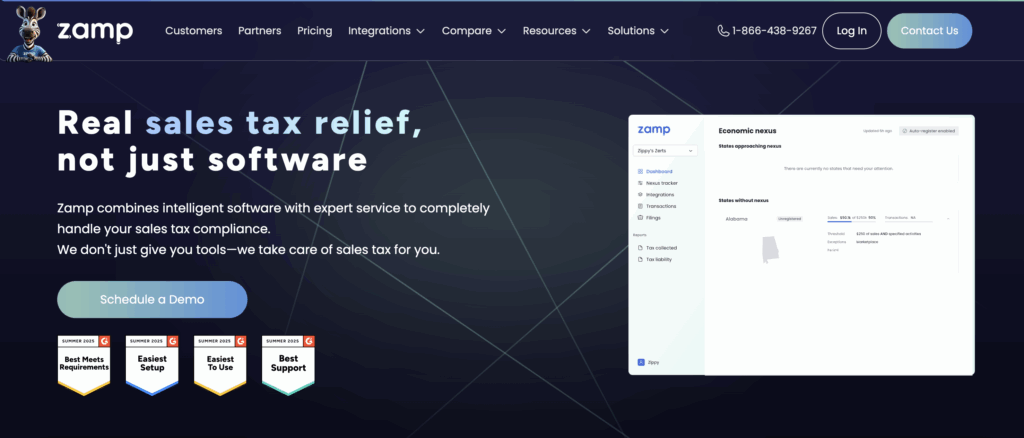Click the Alabama sales progress bar

[x=851, y=222]
